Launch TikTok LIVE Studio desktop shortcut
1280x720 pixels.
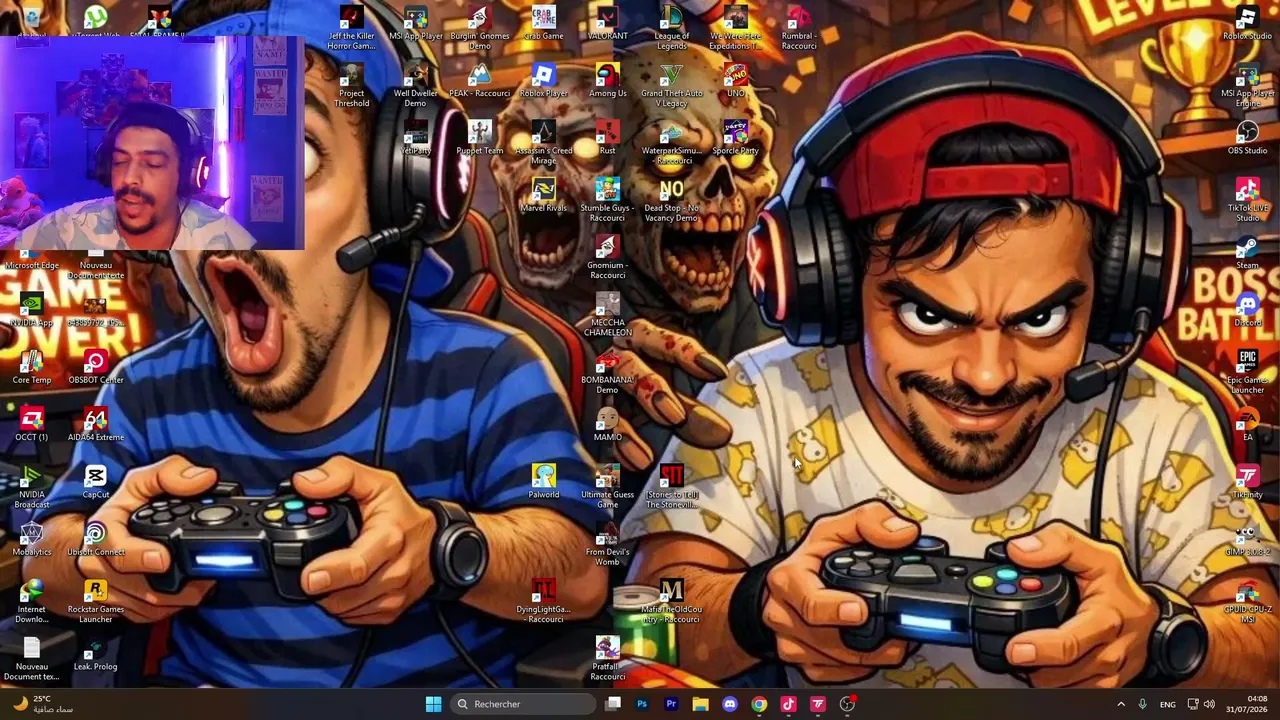coord(1247,201)
